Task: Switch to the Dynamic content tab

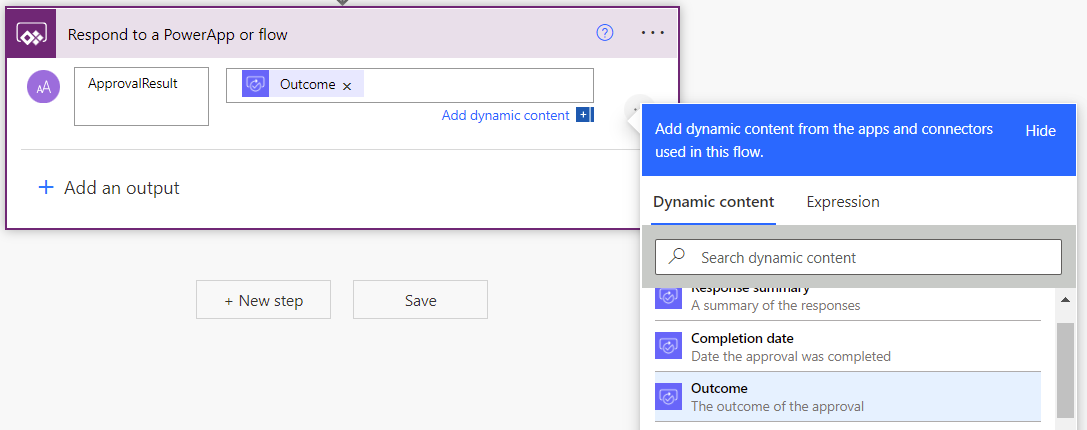Action: click(x=713, y=202)
